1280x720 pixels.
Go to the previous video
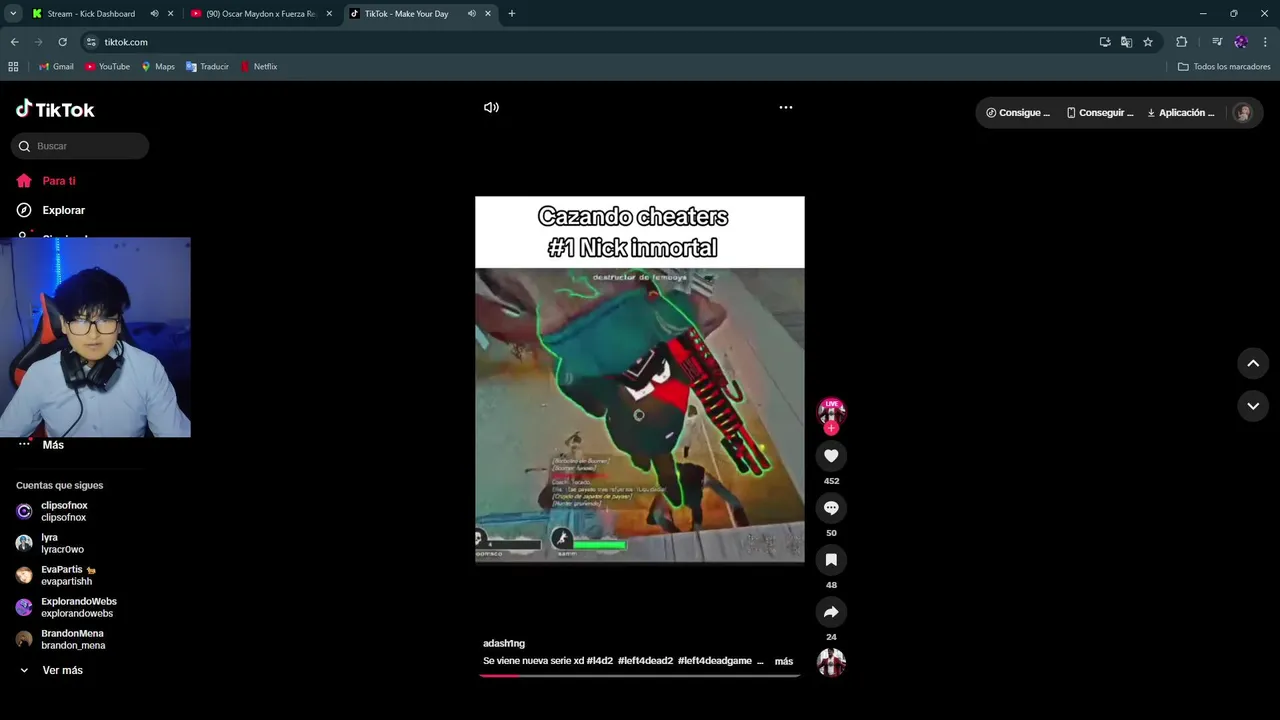(x=1253, y=364)
